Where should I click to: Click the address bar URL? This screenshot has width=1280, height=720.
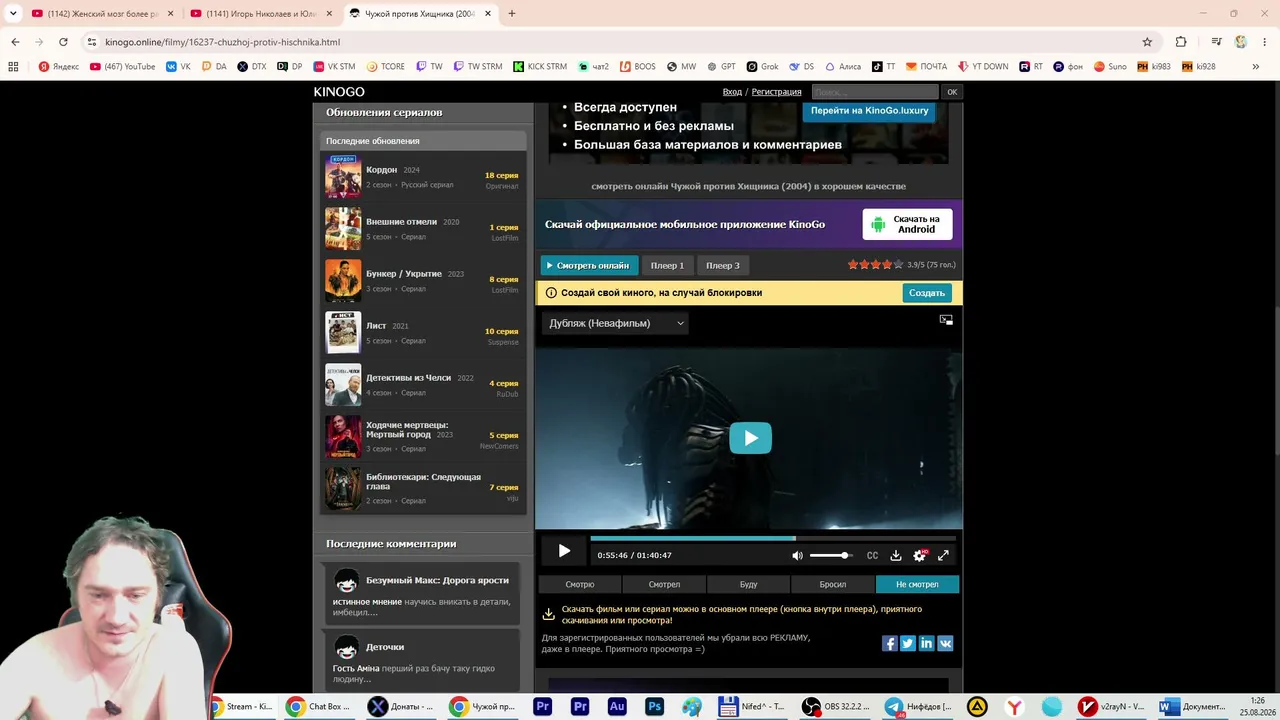click(223, 42)
